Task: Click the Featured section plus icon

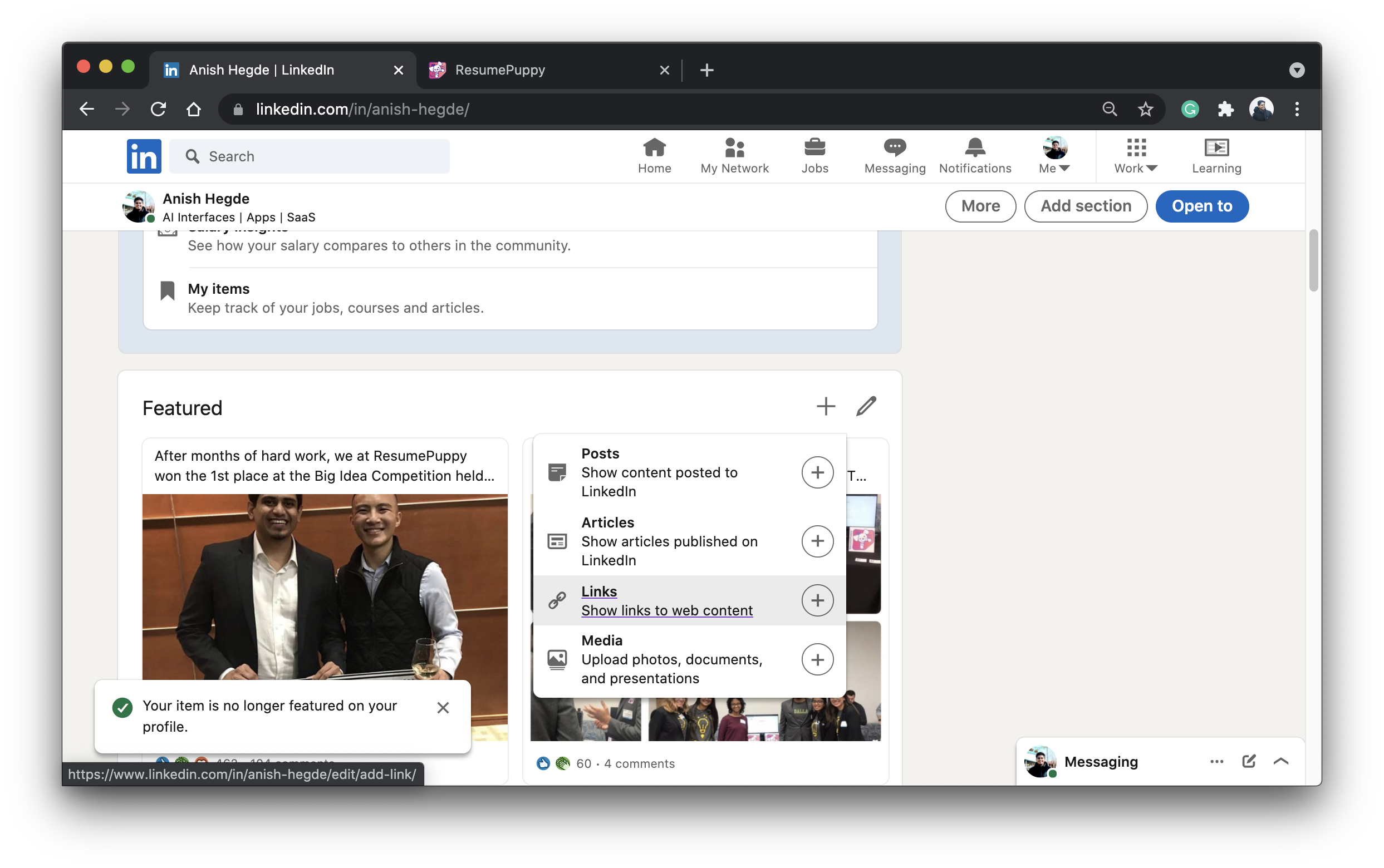Action: 825,406
